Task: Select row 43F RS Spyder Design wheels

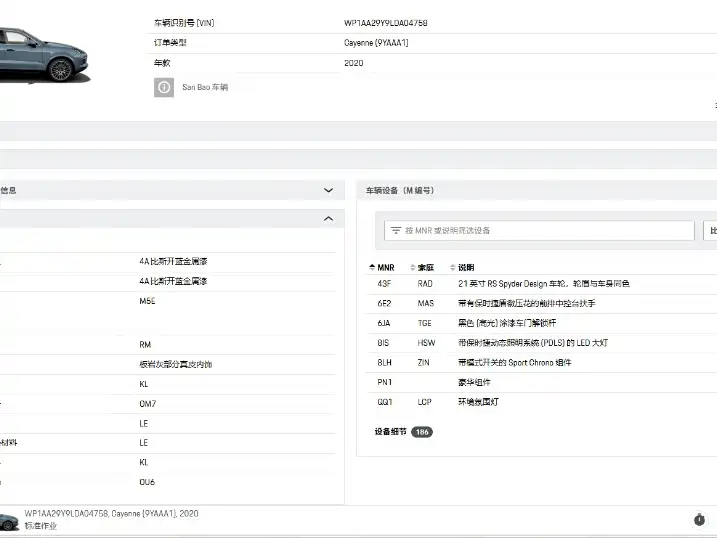Action: point(541,284)
